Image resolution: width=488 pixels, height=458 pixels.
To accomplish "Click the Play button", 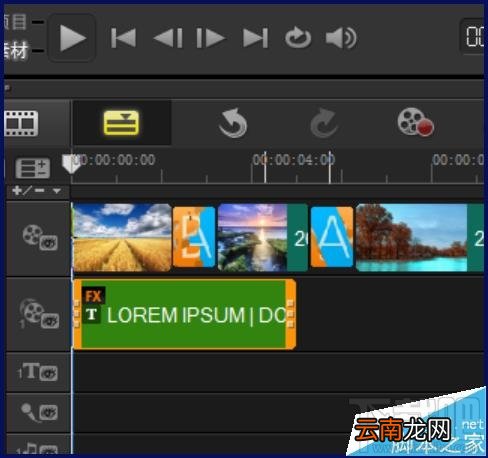I will tap(72, 38).
